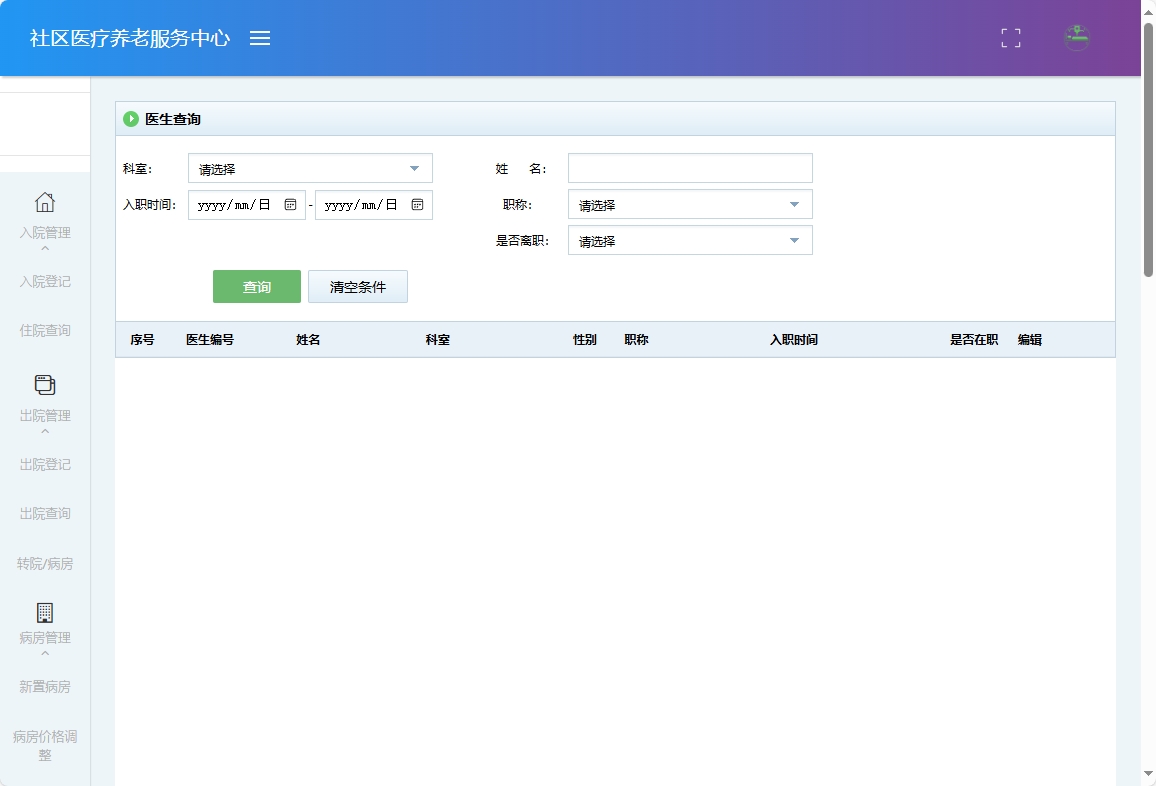Open the 科室 department dropdown
Image resolution: width=1156 pixels, height=786 pixels.
point(310,168)
